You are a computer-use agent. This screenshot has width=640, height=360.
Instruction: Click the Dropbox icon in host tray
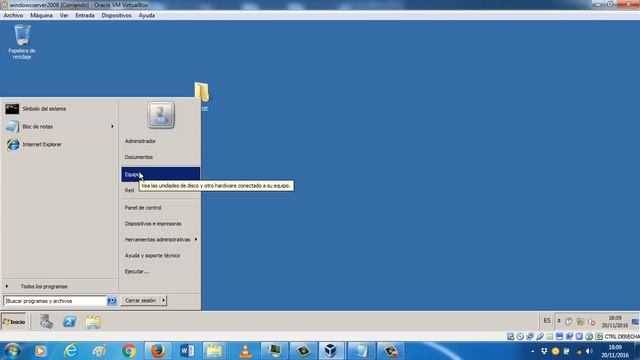point(544,351)
